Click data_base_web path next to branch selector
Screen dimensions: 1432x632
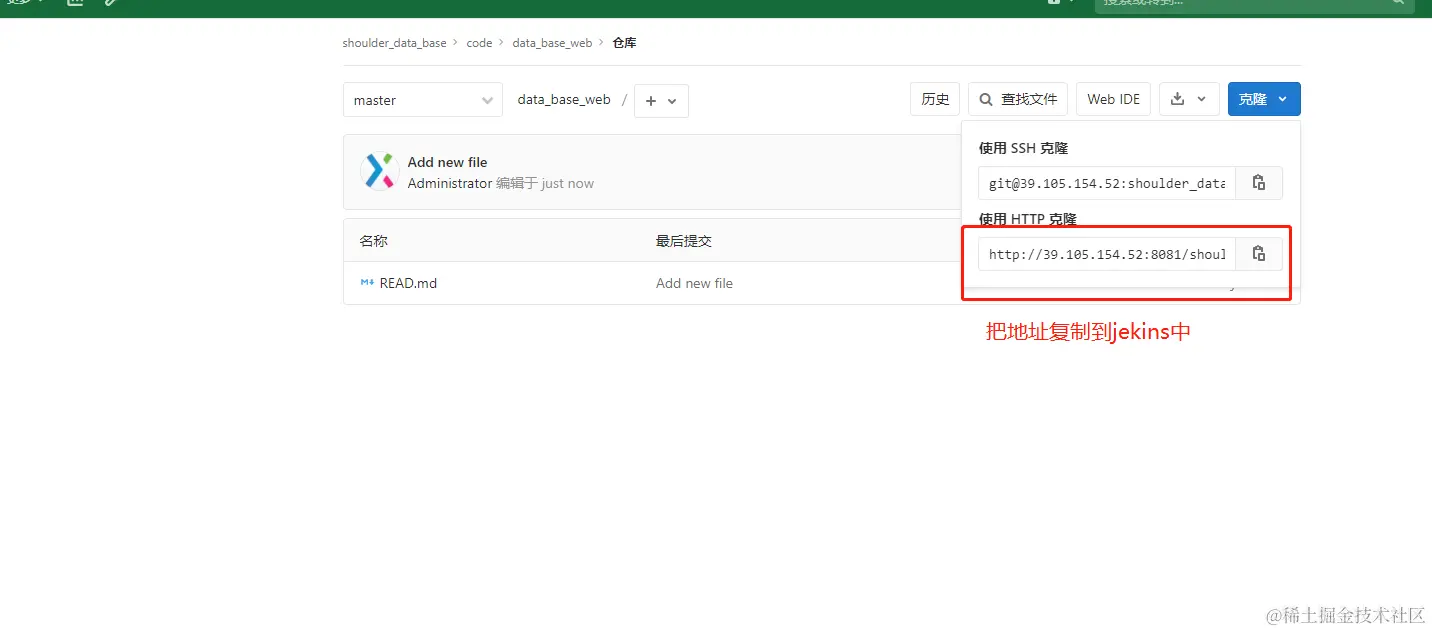click(x=564, y=100)
